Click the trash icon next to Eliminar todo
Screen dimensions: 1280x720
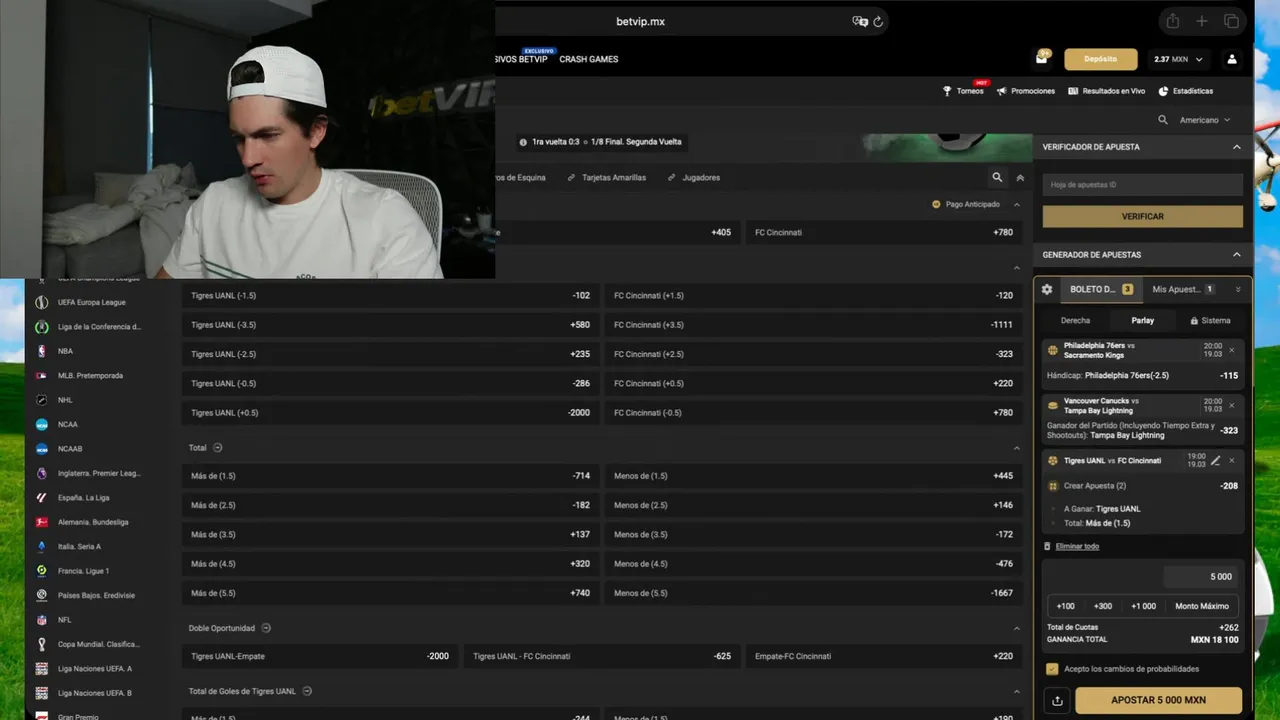point(1047,546)
